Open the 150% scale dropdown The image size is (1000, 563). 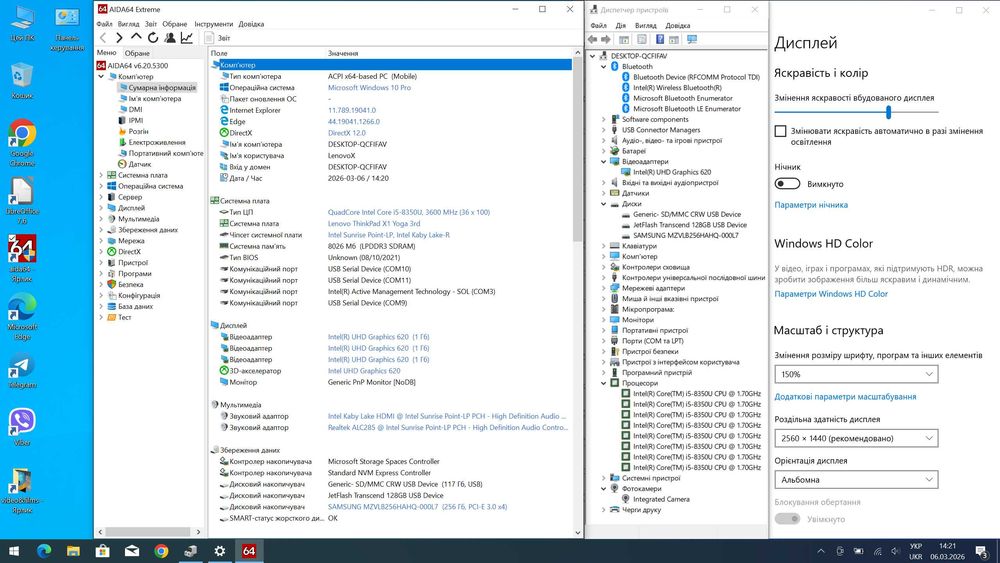857,374
